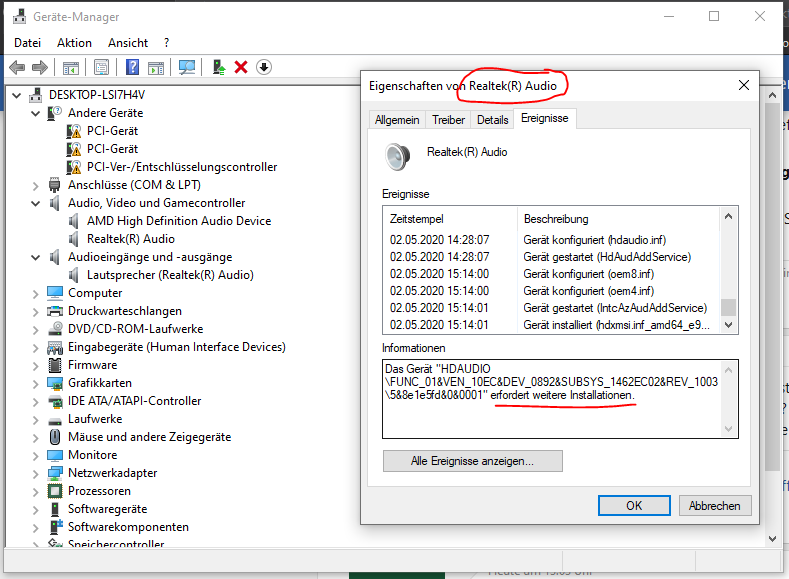Collapse the Andere Geräte category
The image size is (789, 579).
[x=35, y=113]
